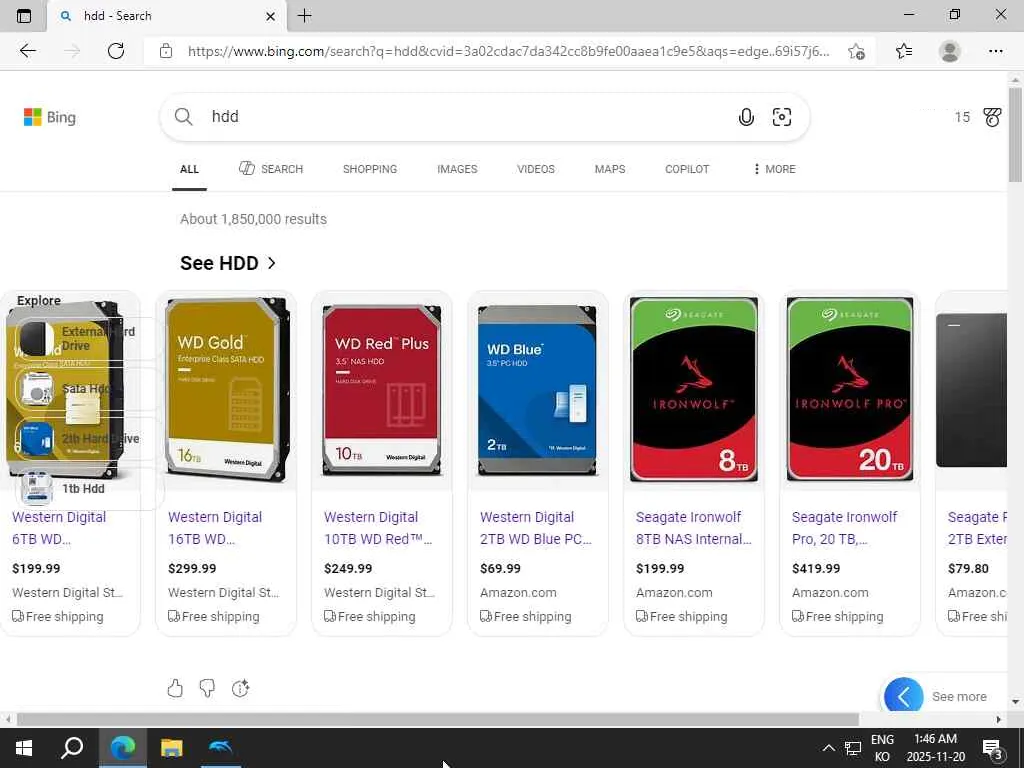Close the hdd - Search tab

point(270,16)
